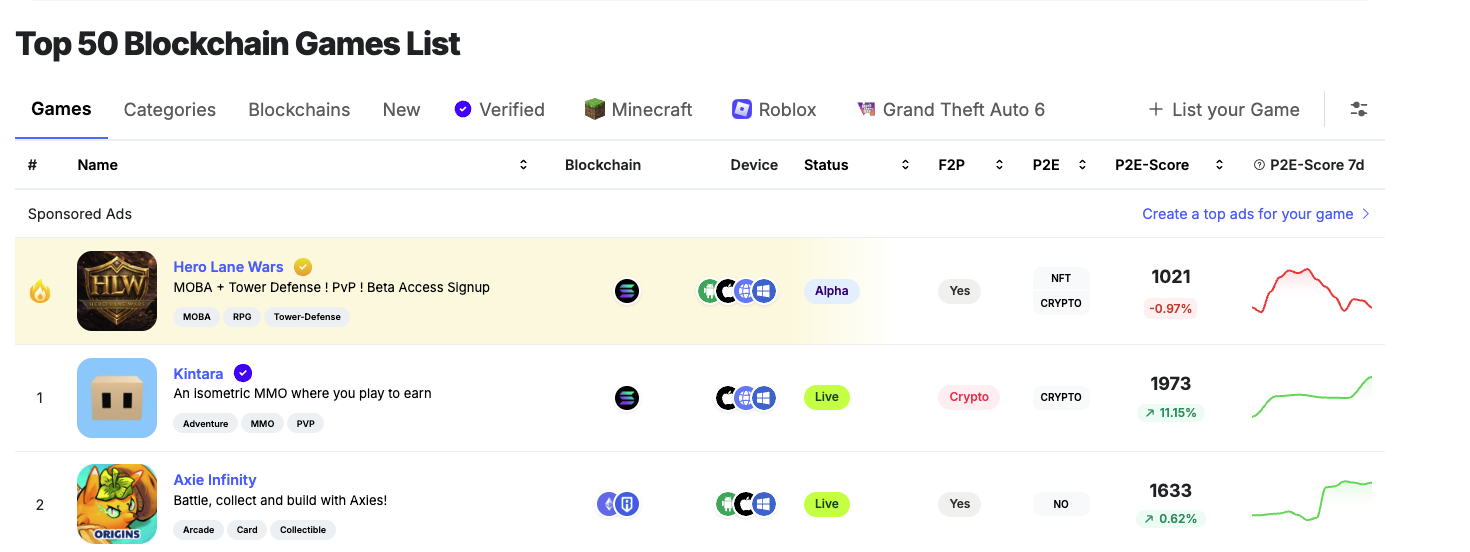
Task: Sort the list by Name column
Action: (523, 165)
